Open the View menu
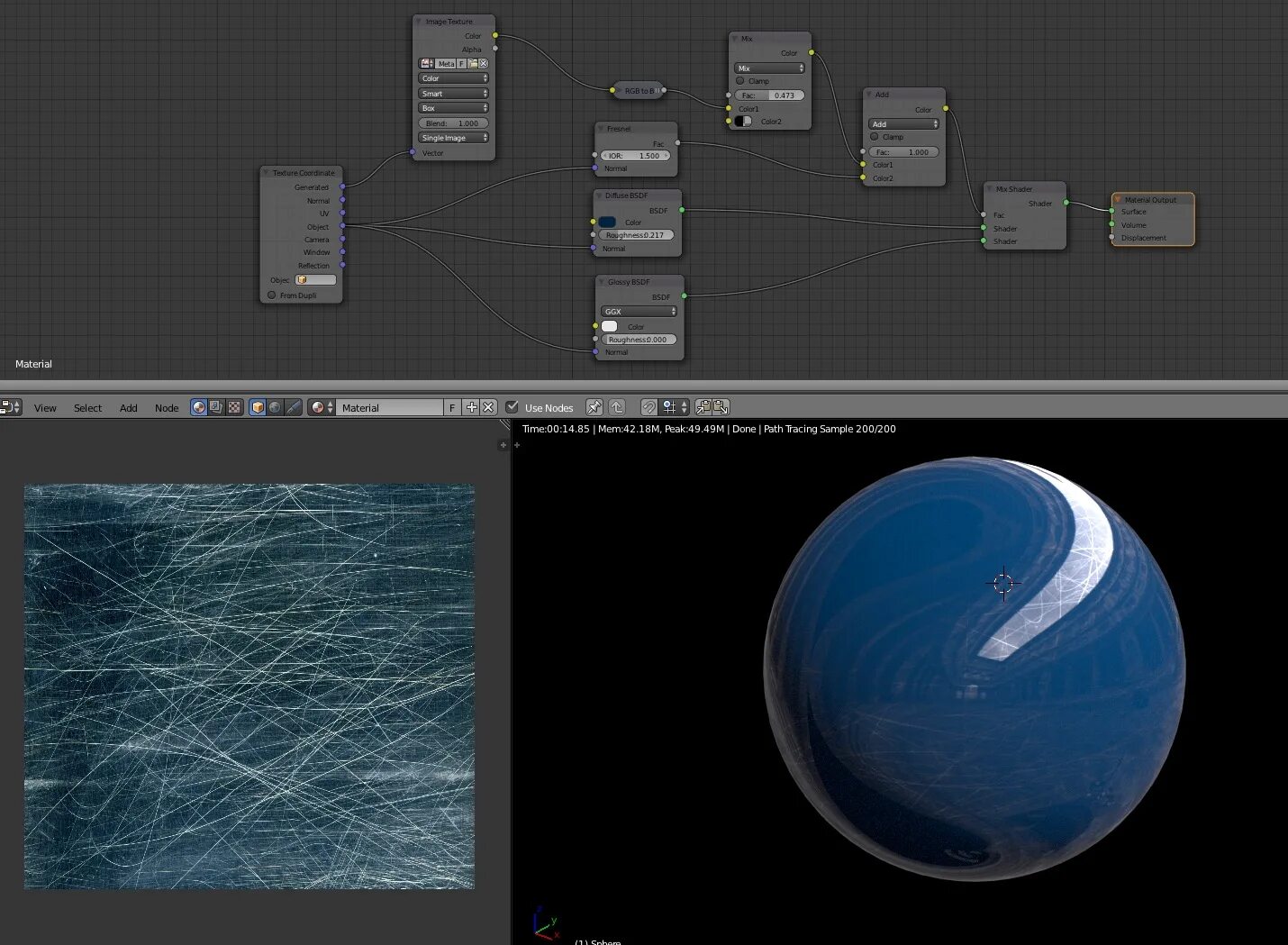Image resolution: width=1288 pixels, height=945 pixels. click(45, 408)
